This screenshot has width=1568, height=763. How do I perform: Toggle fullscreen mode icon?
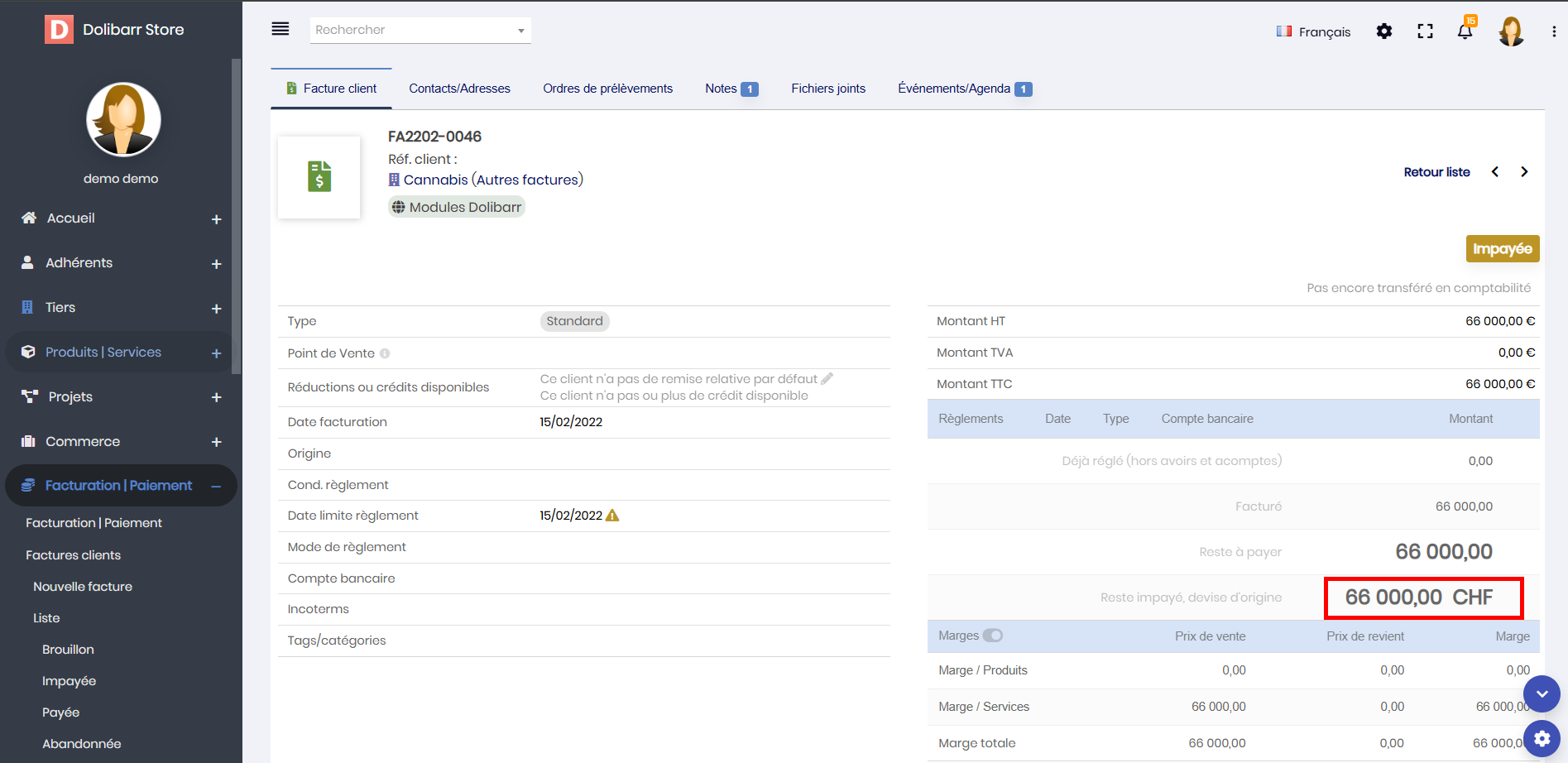point(1425,31)
